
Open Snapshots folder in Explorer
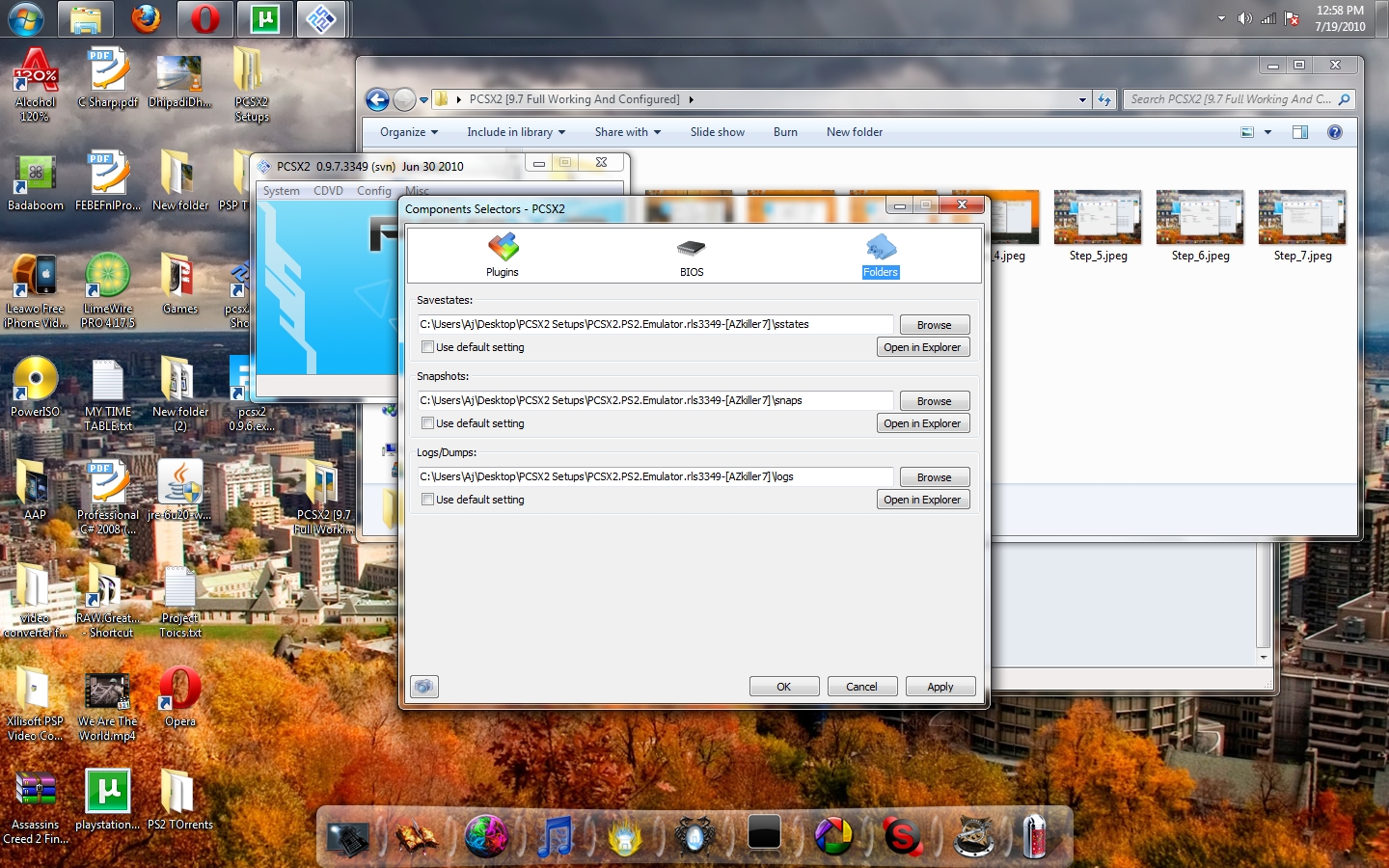click(x=922, y=423)
